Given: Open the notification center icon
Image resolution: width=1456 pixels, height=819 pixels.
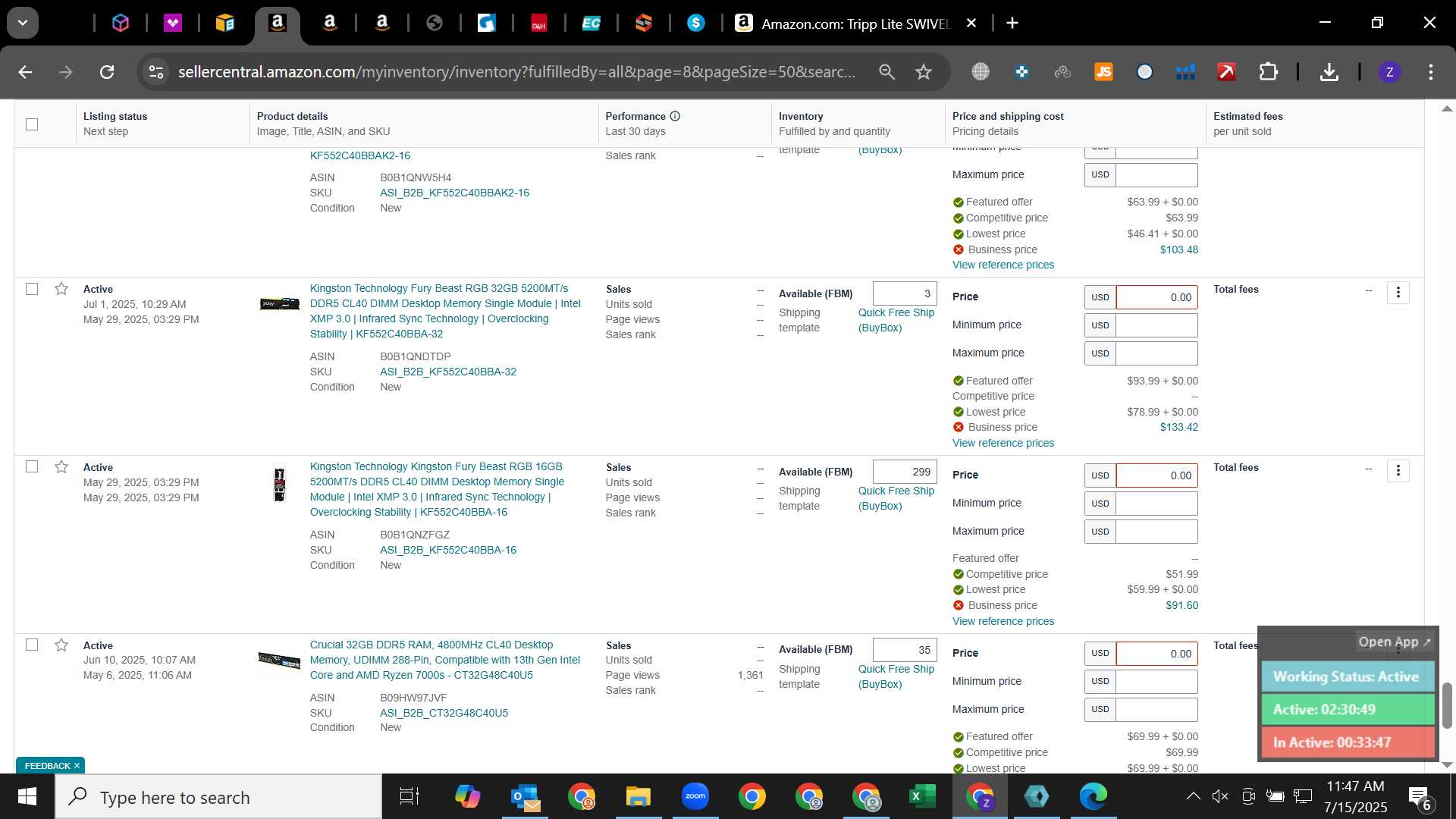Looking at the screenshot, I should [1420, 798].
